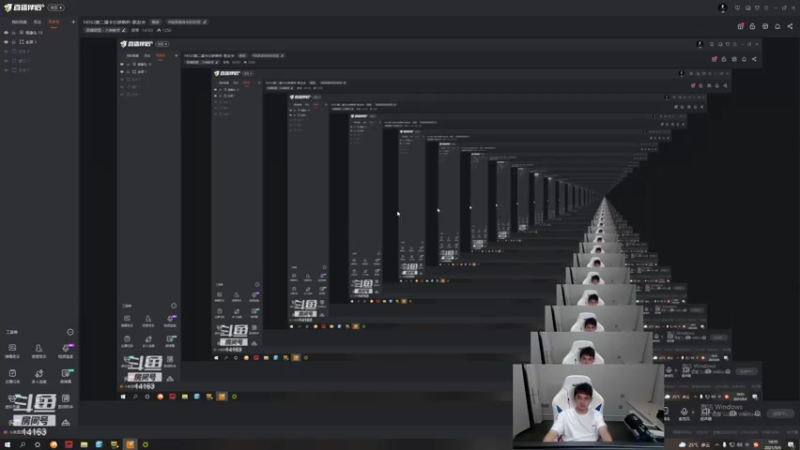Open the Windows Start menu
Image resolution: width=800 pixels, height=450 pixels.
[7, 444]
